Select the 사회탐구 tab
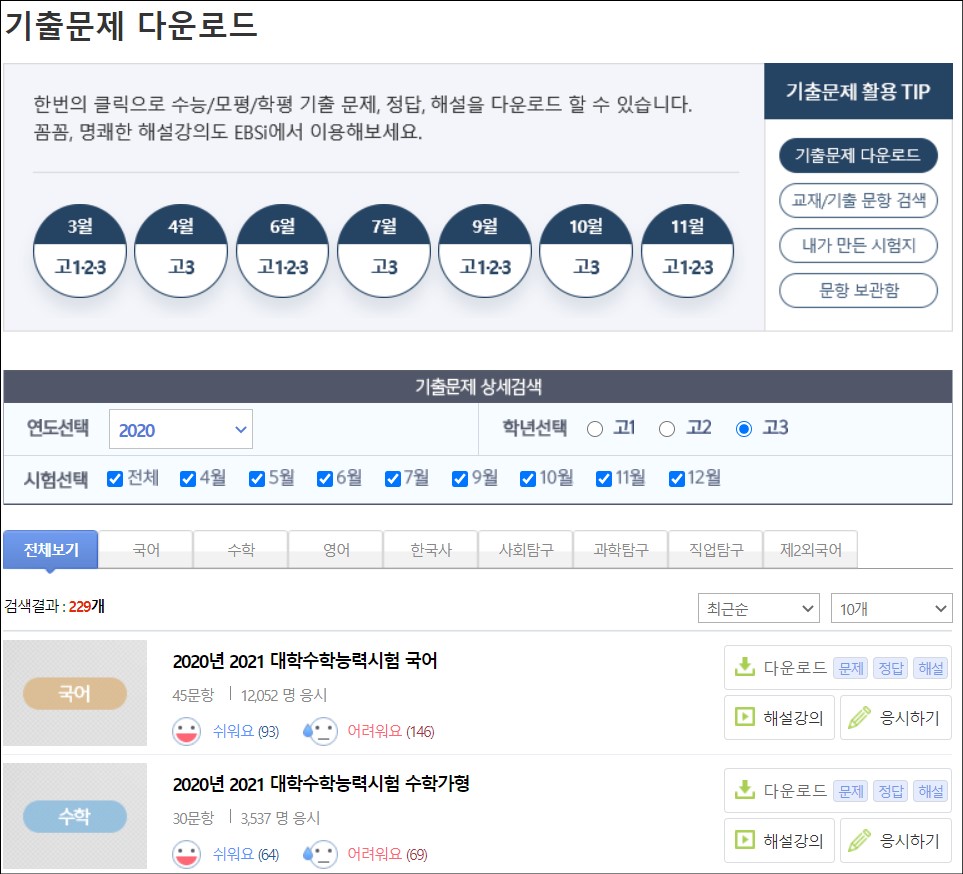Screen dimensions: 963x874 pos(526,549)
